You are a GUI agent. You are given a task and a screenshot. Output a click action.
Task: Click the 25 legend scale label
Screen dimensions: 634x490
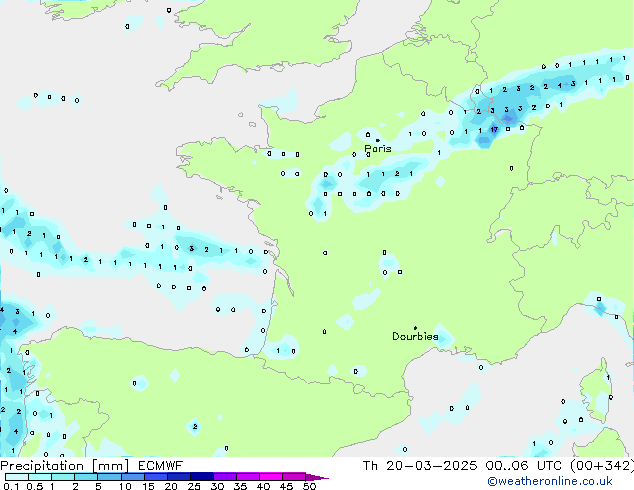194,486
